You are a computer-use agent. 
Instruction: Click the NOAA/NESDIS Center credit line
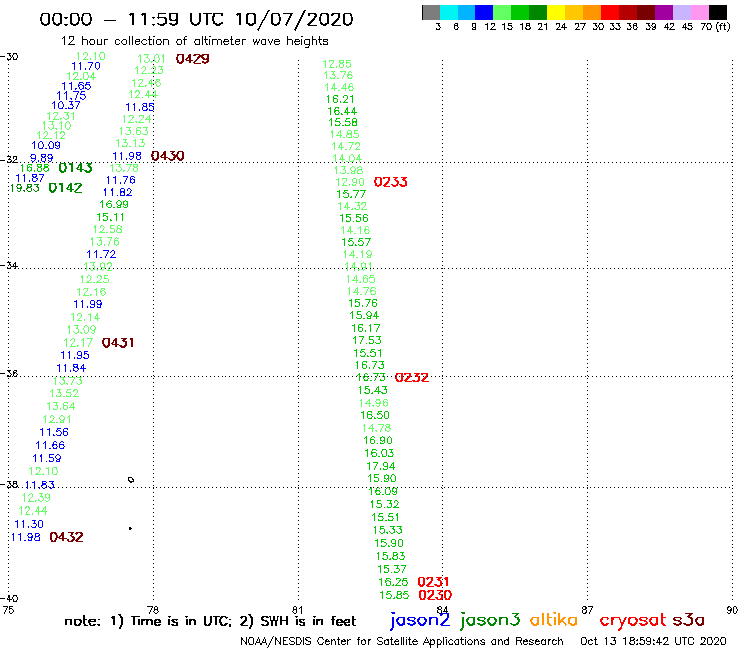pyautogui.click(x=402, y=641)
